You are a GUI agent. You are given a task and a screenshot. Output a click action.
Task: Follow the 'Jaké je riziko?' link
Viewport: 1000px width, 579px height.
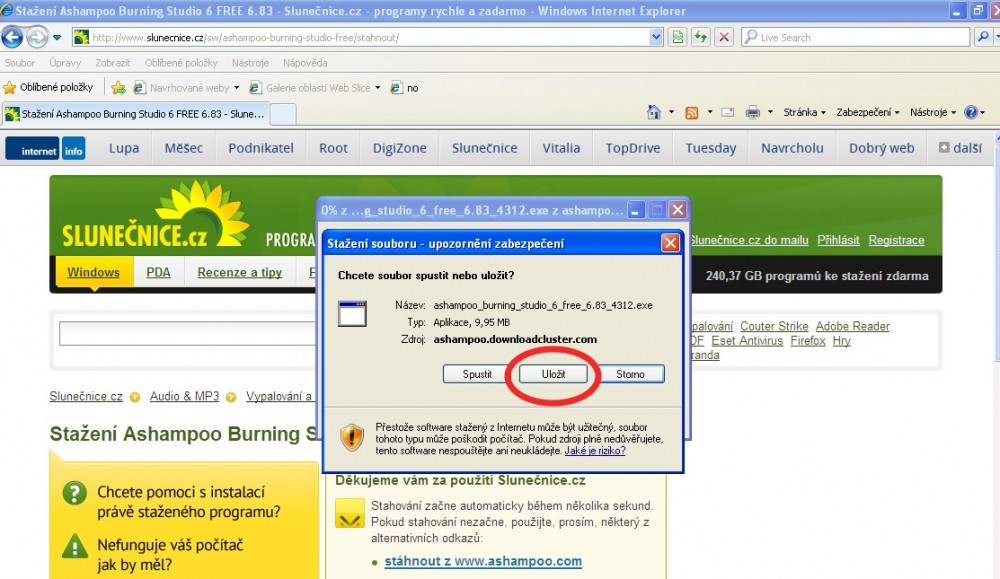595,451
